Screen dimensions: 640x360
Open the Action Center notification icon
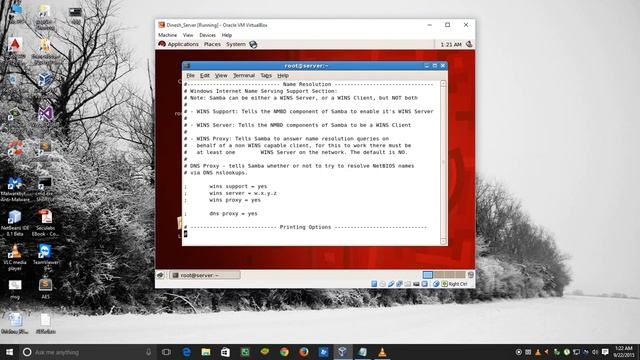click(605, 352)
